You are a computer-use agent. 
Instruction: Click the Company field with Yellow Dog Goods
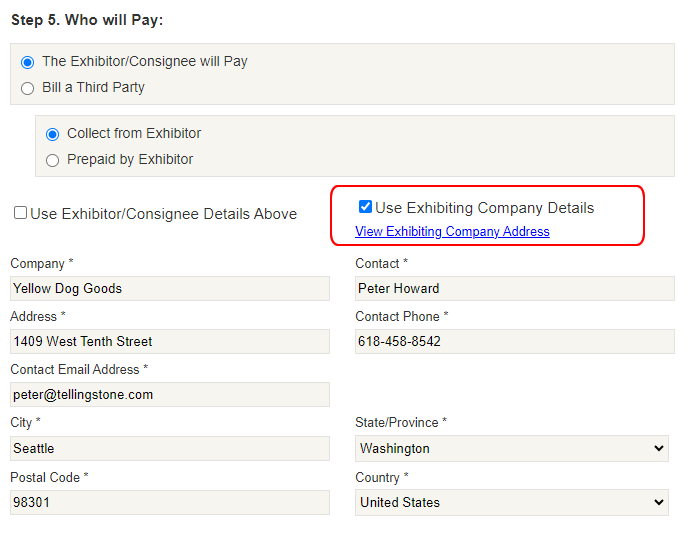tap(170, 289)
